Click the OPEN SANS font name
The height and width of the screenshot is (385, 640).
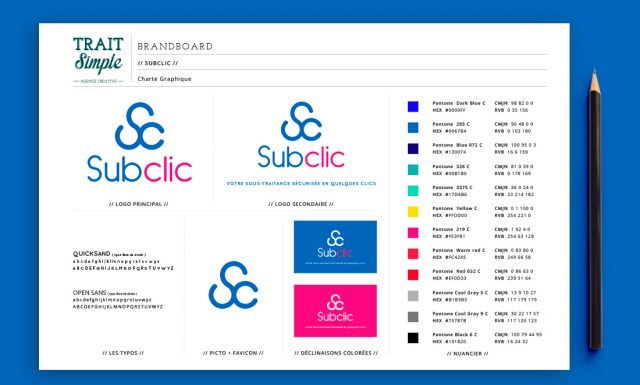(x=89, y=293)
